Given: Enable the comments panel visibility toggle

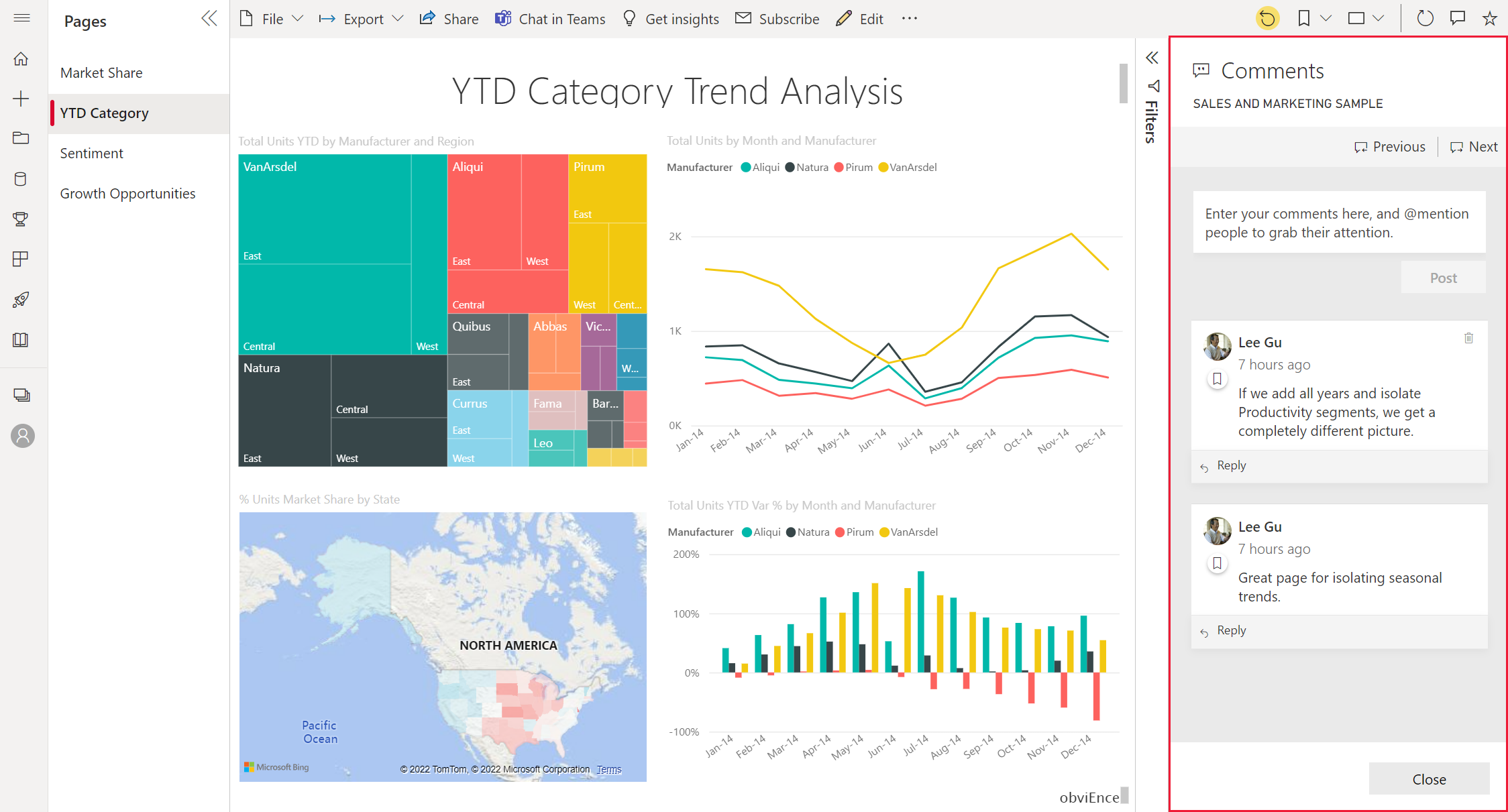Looking at the screenshot, I should click(x=1455, y=18).
